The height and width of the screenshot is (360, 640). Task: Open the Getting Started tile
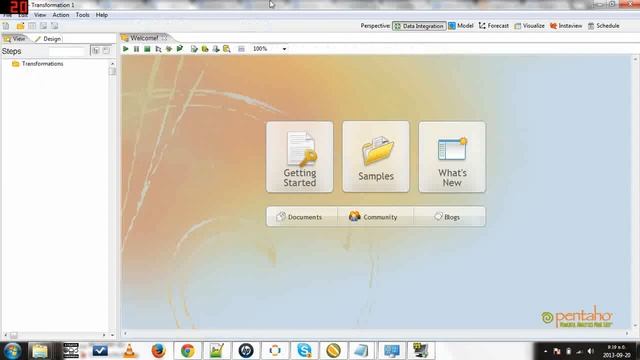point(300,157)
